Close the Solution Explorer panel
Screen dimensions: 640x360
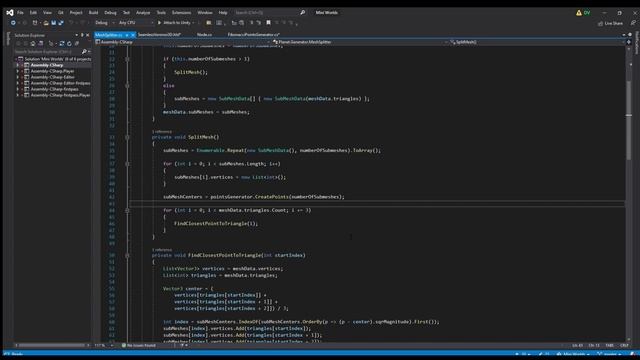point(87,35)
